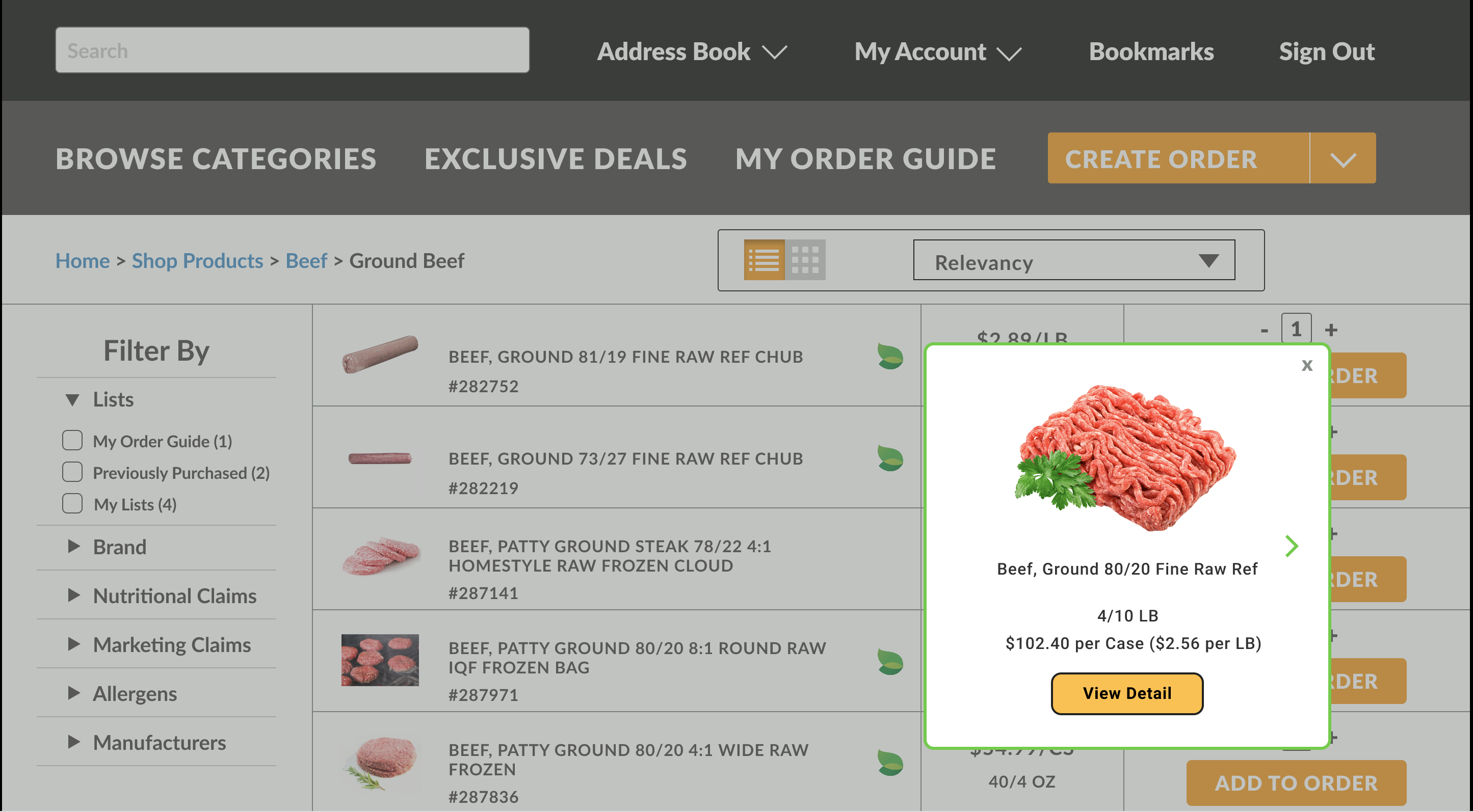Viewport: 1473px width, 812px height.
Task: Navigate to Shop Products via breadcrumb
Action: [x=198, y=261]
